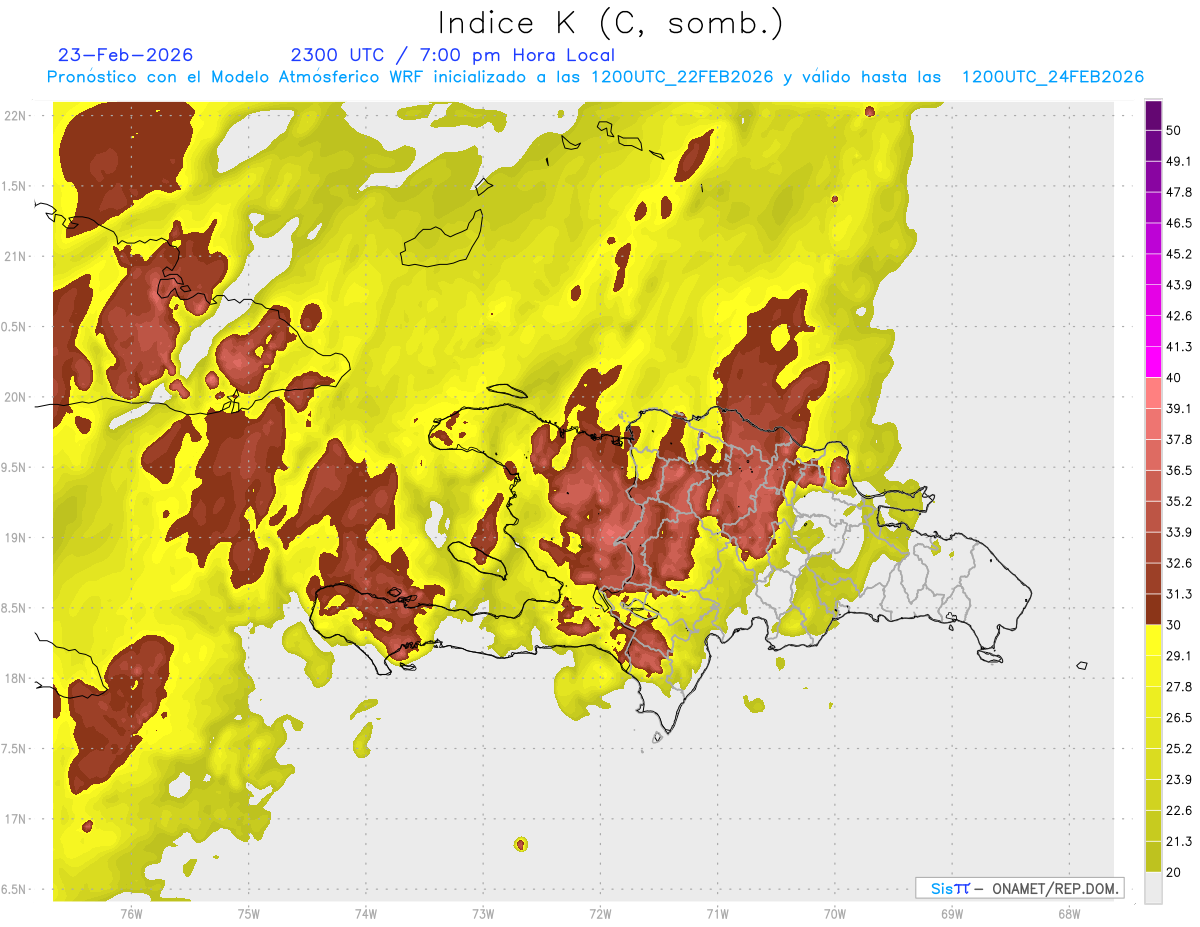Click the "9.5N" latitude label
1200x927 pixels.
(x=14, y=467)
